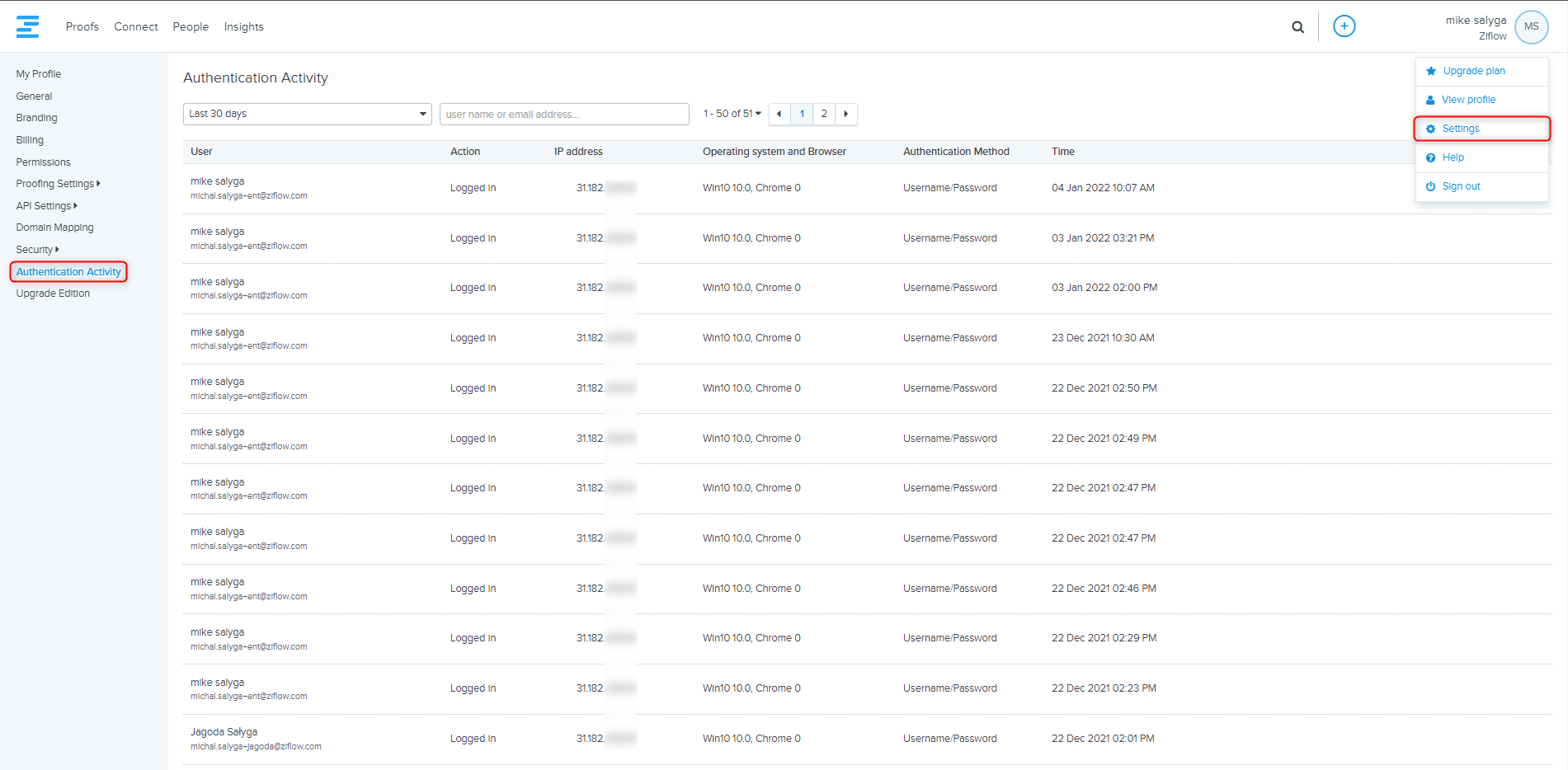Click the Upgrade plan star item
Image resolution: width=1568 pixels, height=770 pixels.
1473,71
